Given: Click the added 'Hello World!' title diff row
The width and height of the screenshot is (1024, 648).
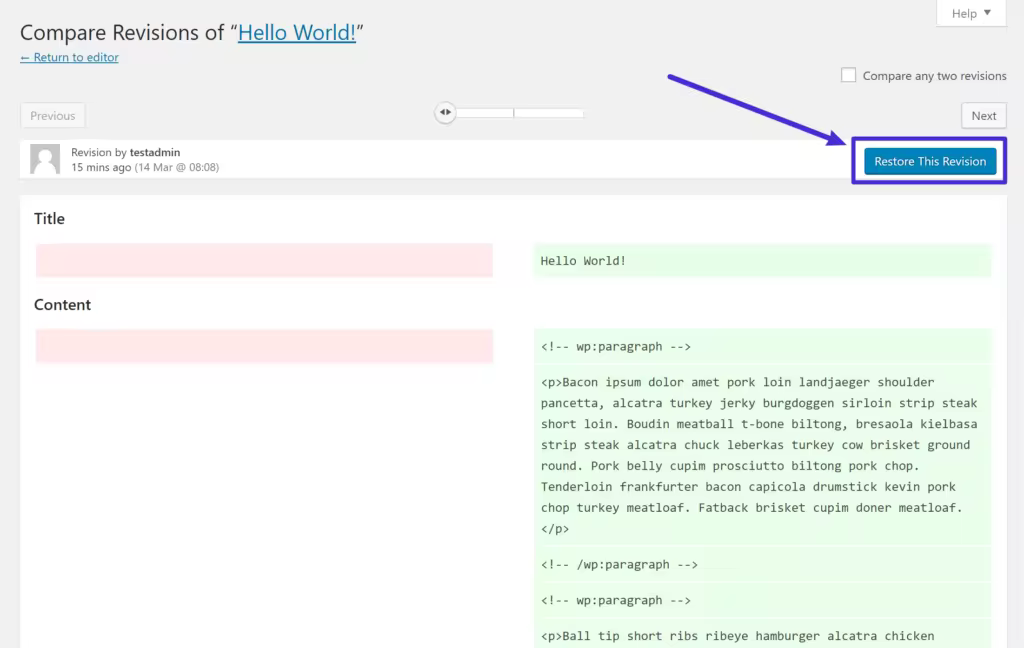Looking at the screenshot, I should 762,261.
